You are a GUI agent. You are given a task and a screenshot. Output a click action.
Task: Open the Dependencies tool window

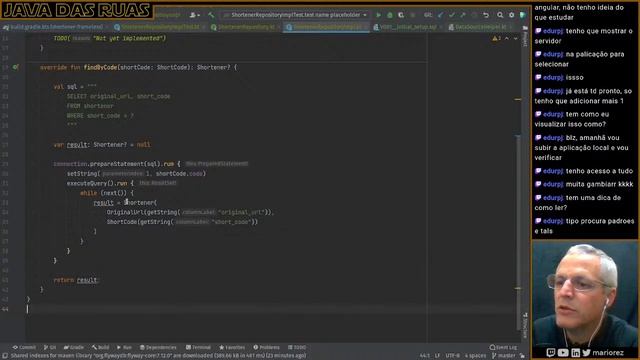tap(158, 347)
